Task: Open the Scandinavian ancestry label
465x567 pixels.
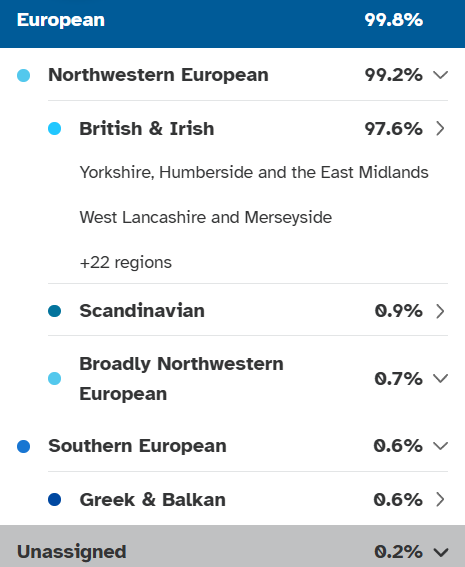Action: tap(142, 311)
